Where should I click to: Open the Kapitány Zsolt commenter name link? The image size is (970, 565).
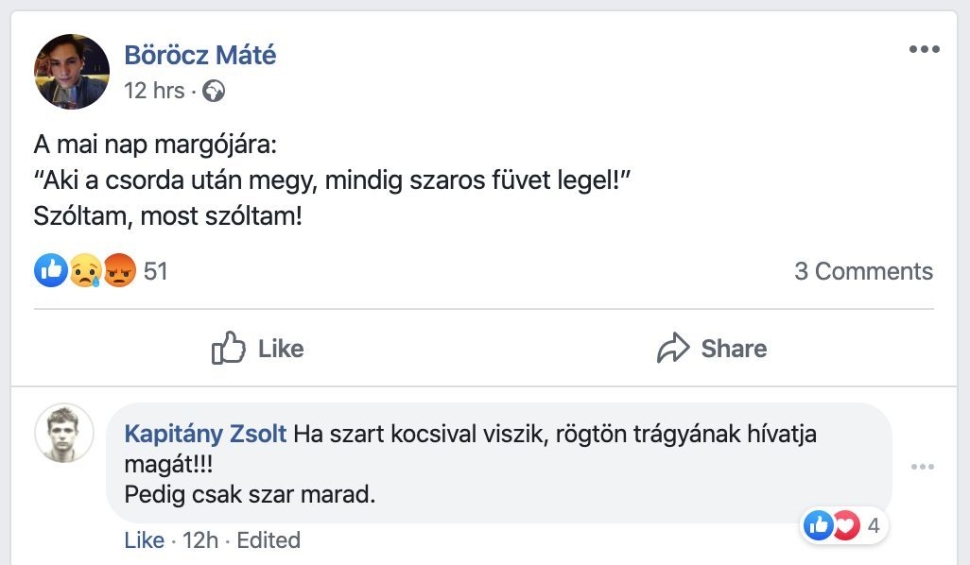click(x=205, y=434)
